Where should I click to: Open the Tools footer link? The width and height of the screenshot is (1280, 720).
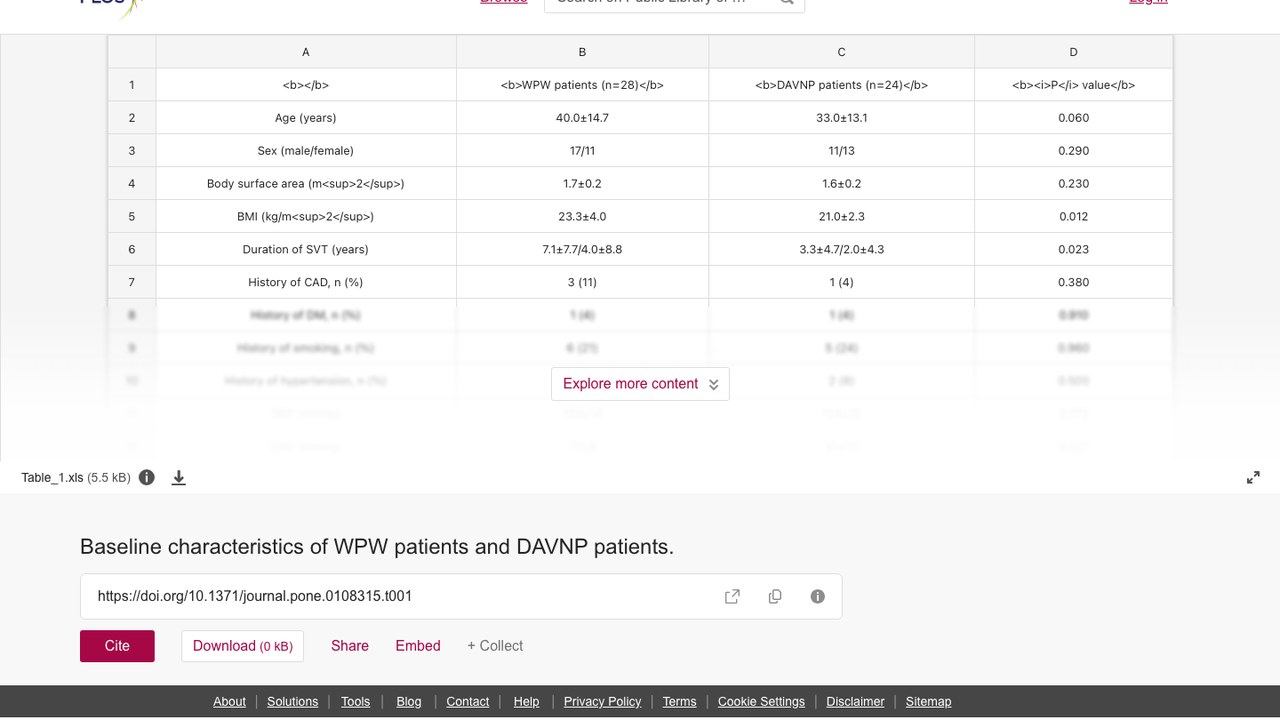(x=355, y=701)
